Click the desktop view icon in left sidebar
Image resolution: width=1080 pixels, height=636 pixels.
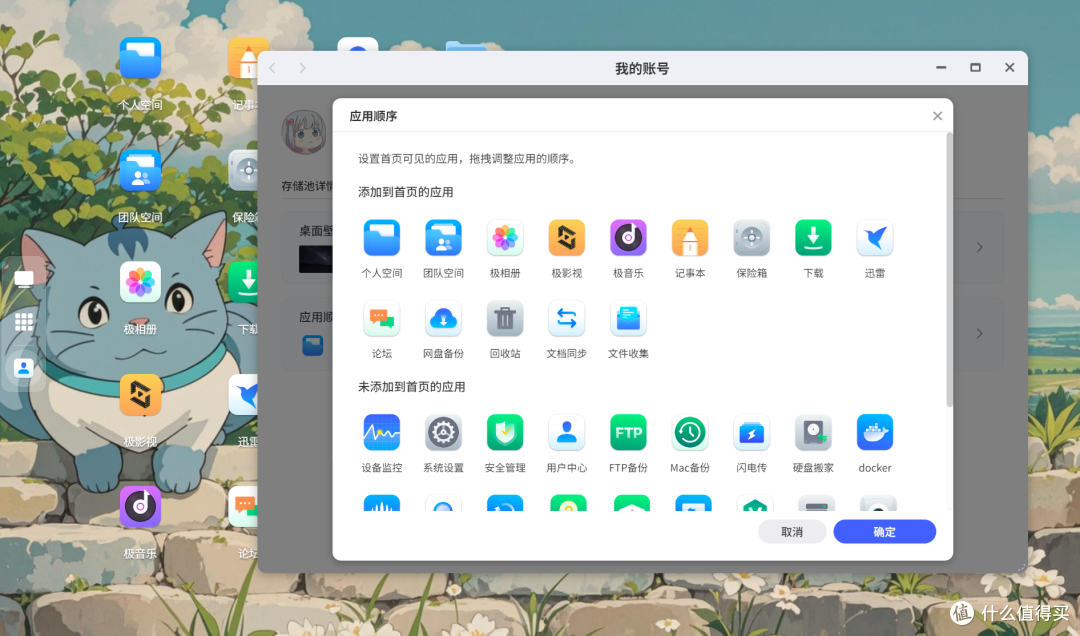pos(24,279)
